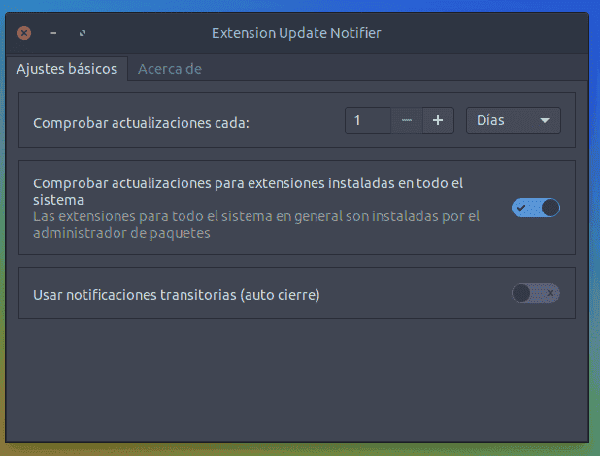Click the Usar notificaciones transitorias label

pos(176,295)
